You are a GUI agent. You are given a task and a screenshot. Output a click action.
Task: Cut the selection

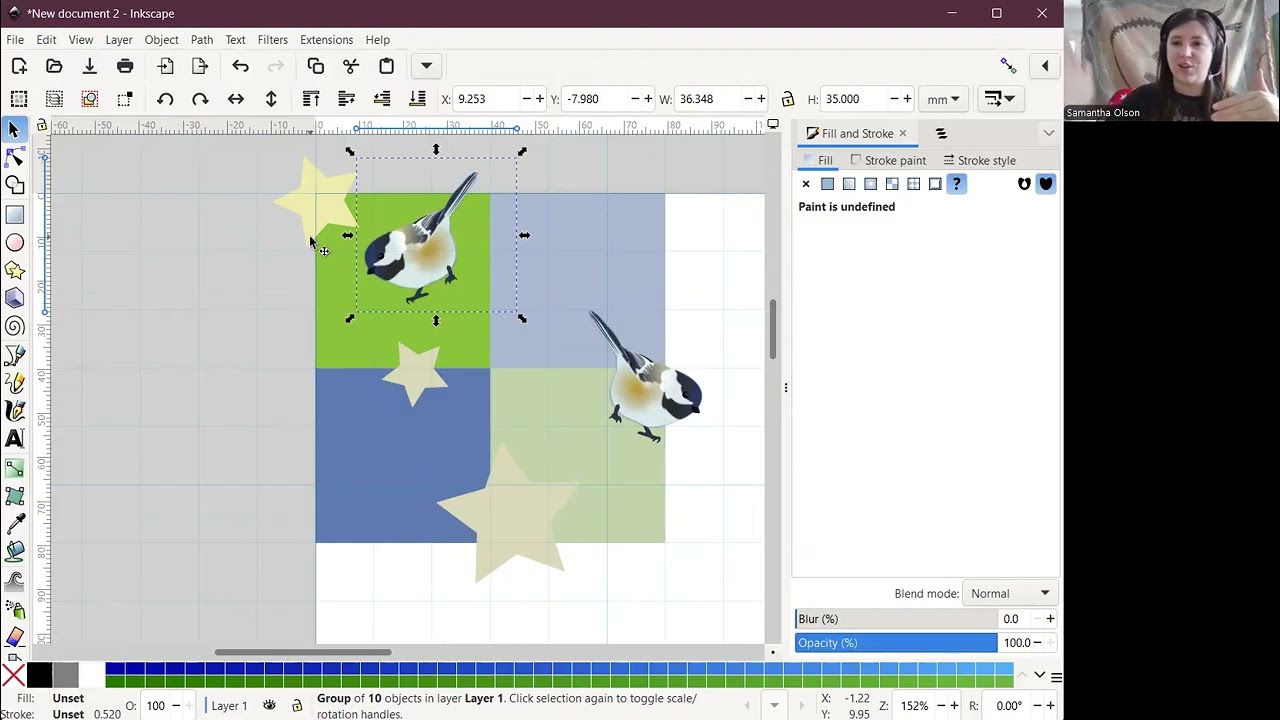(x=351, y=66)
